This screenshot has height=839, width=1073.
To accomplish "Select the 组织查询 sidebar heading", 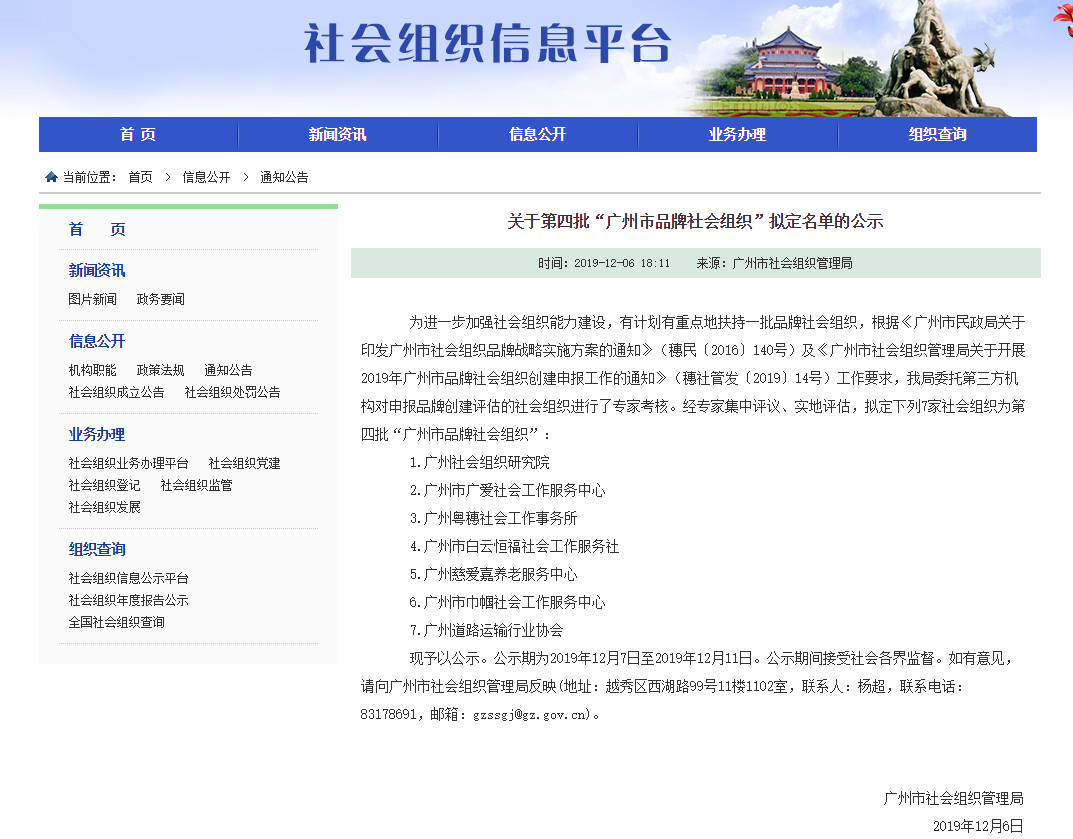I will click(97, 549).
